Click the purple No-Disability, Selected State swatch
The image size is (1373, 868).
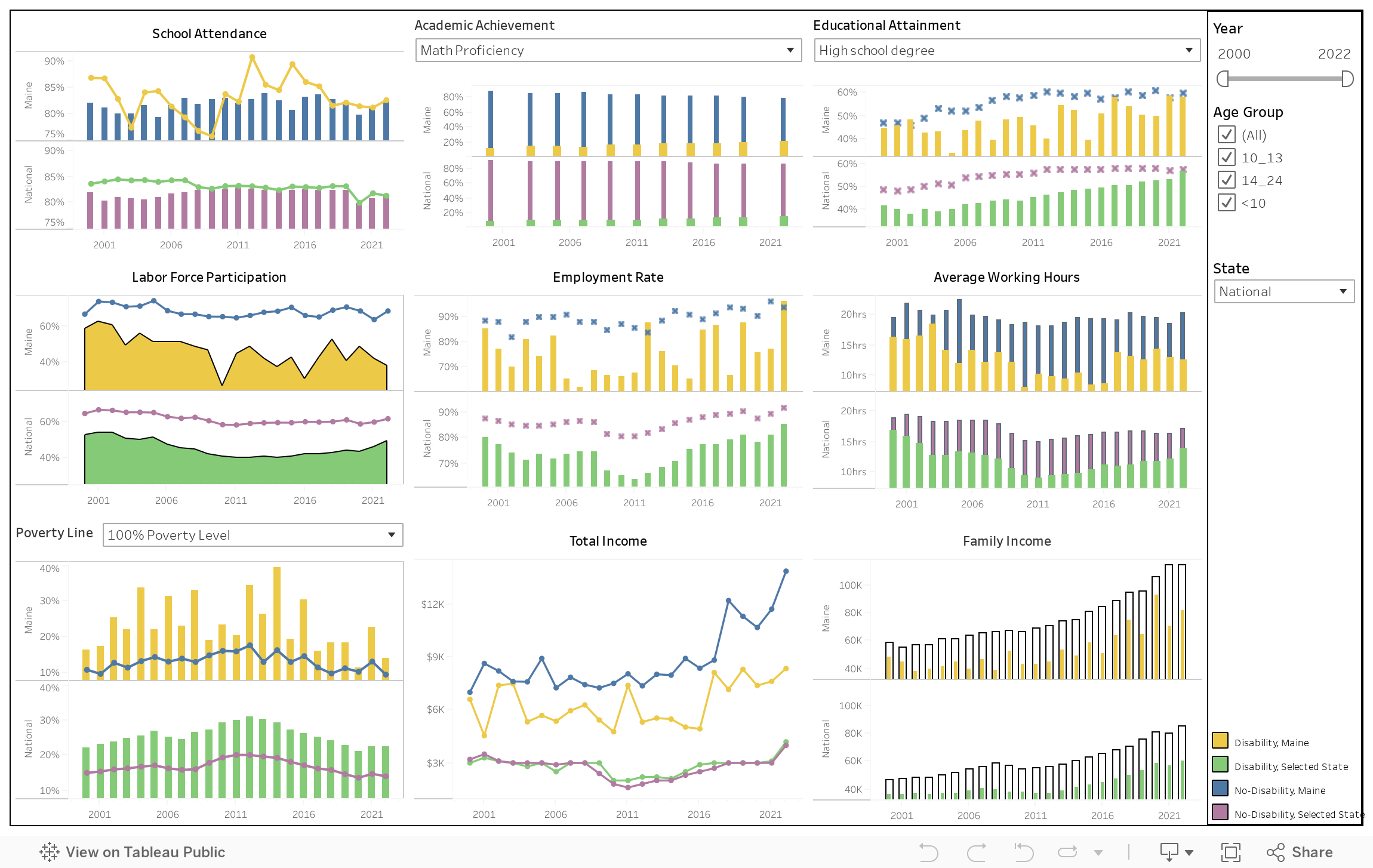click(x=1220, y=812)
